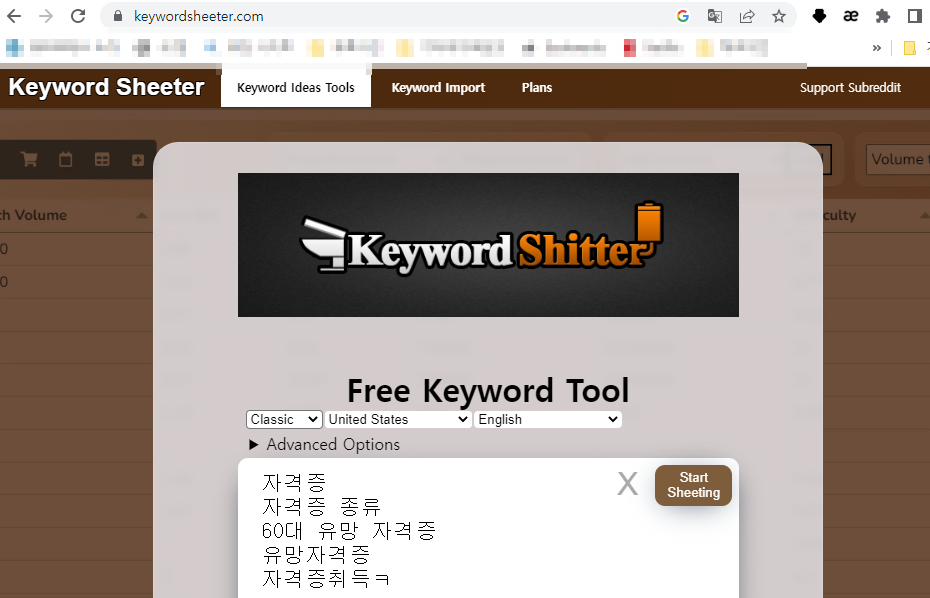Click the keyword line '유망자격증'
The height and width of the screenshot is (598, 930).
316,555
